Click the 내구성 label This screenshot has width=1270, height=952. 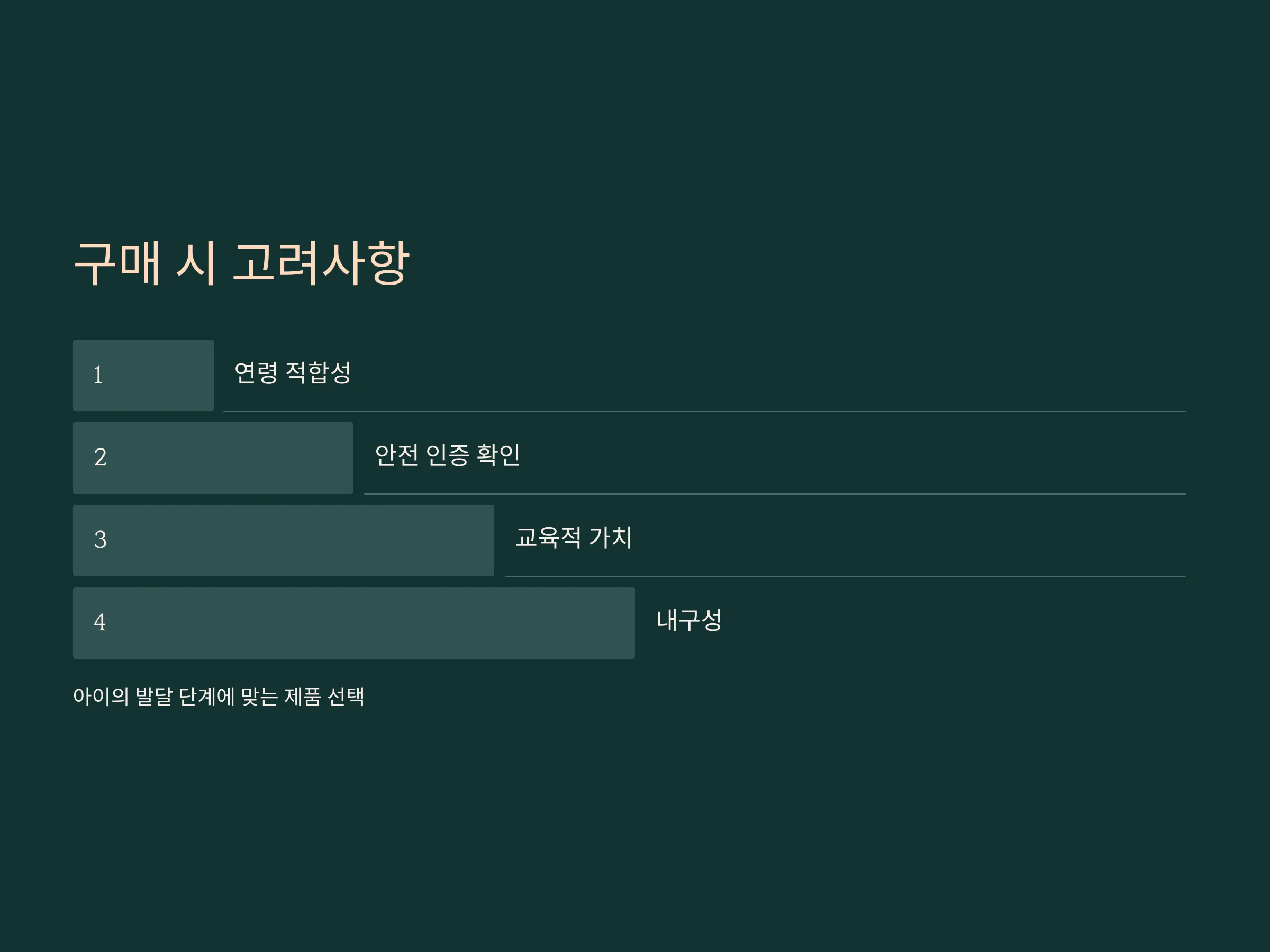point(689,620)
